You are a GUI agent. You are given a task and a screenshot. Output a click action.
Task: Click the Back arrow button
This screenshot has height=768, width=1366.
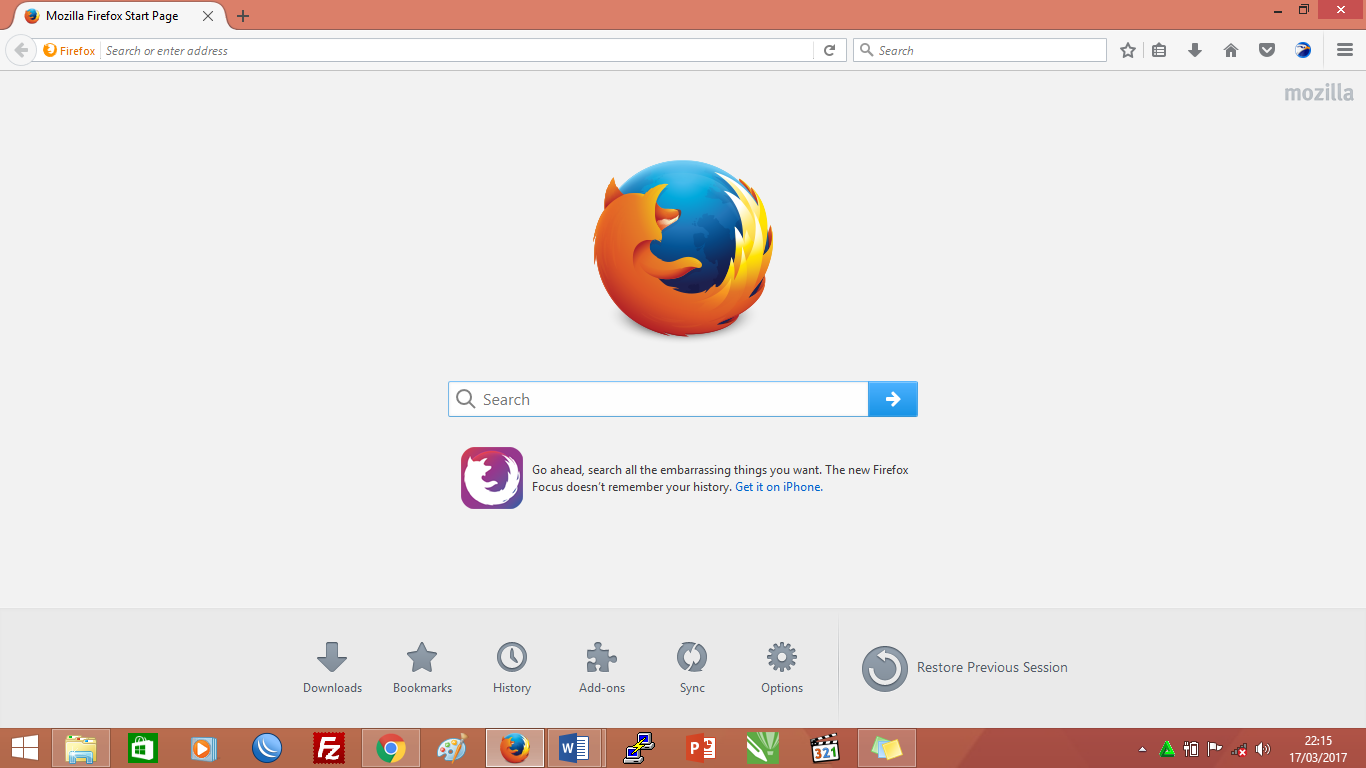click(x=21, y=50)
